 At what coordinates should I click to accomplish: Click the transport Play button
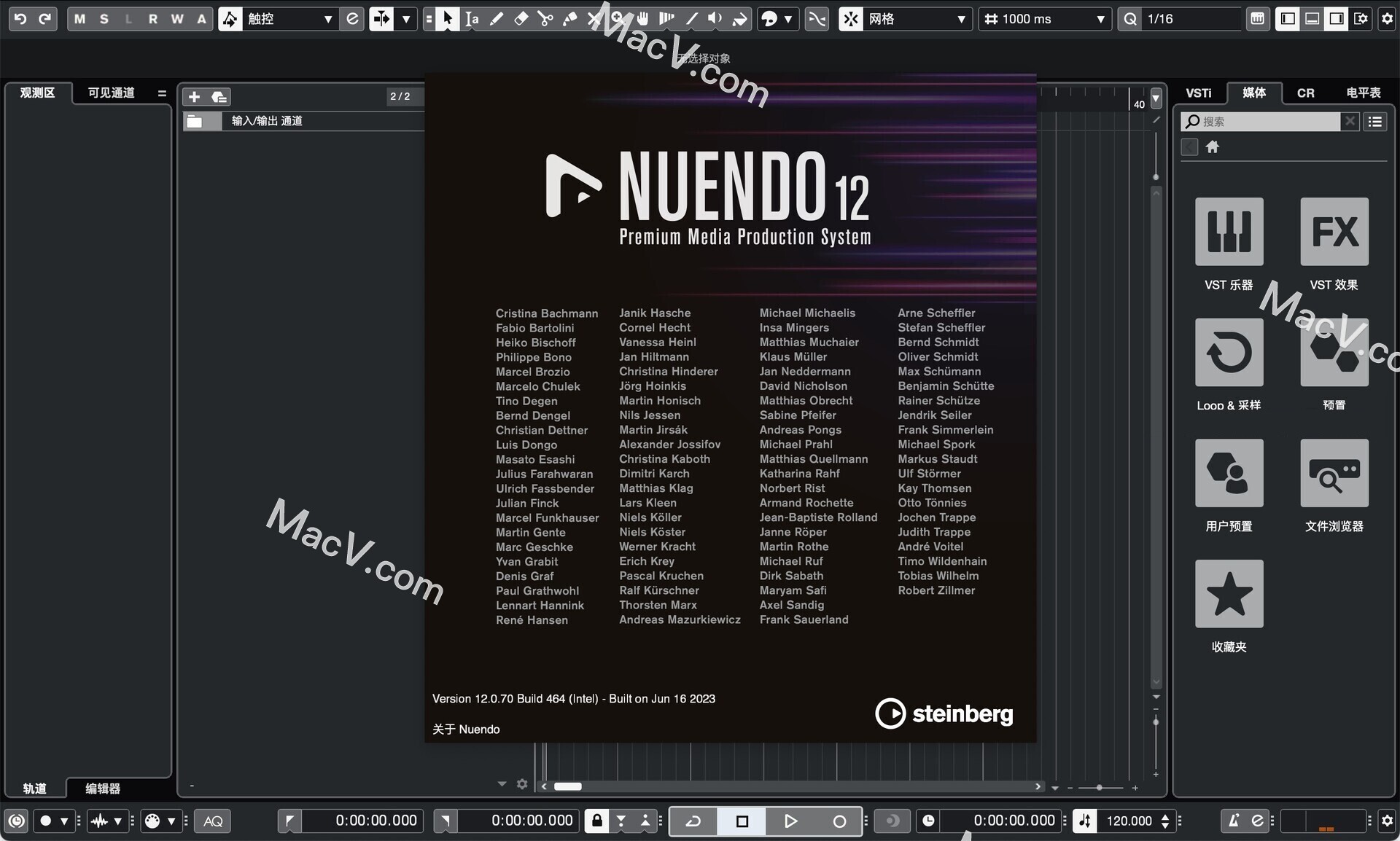790,821
